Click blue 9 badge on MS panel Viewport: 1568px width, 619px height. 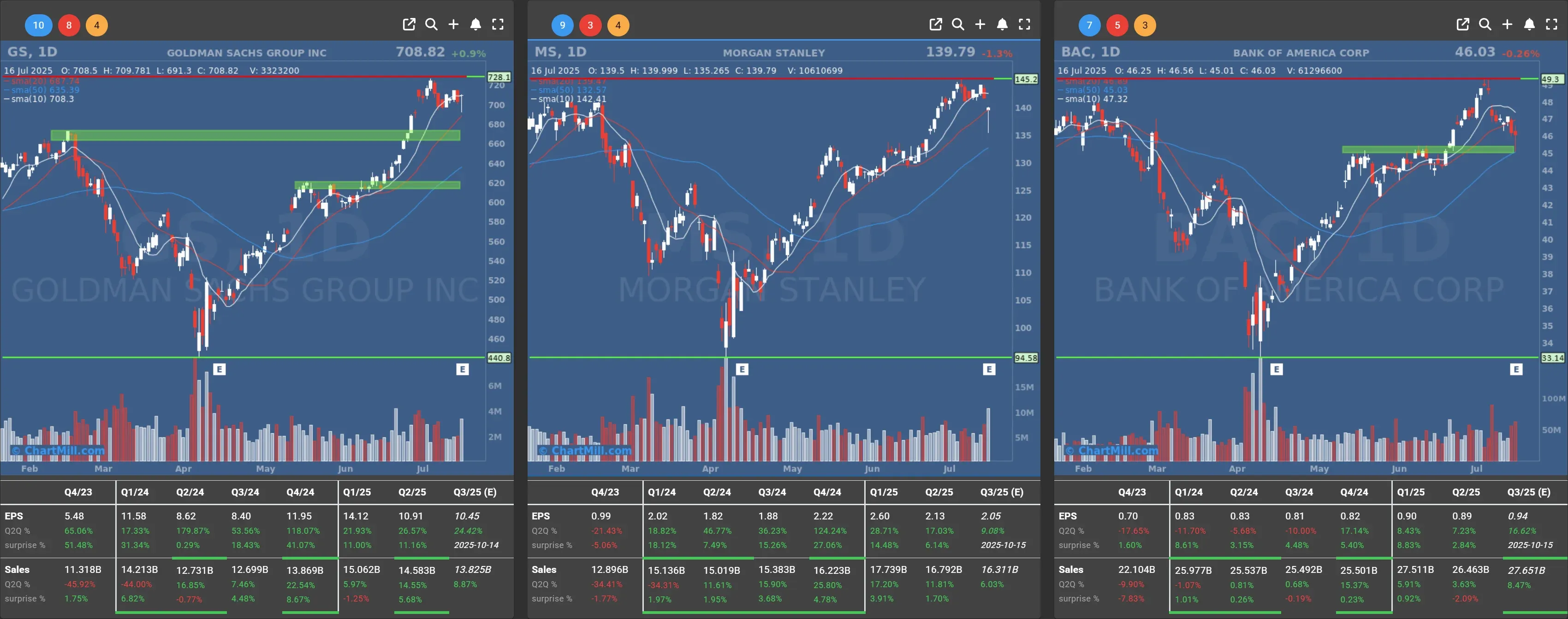coord(563,25)
